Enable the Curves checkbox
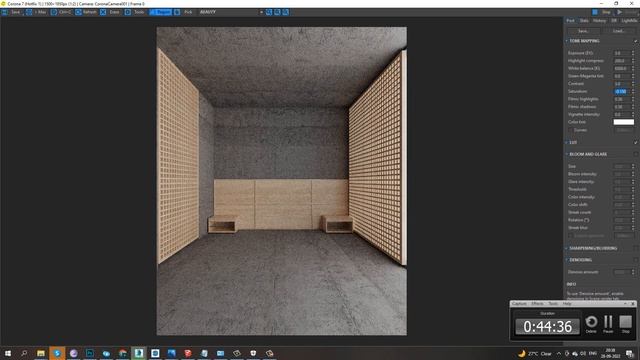This screenshot has width=640, height=360. [x=571, y=130]
